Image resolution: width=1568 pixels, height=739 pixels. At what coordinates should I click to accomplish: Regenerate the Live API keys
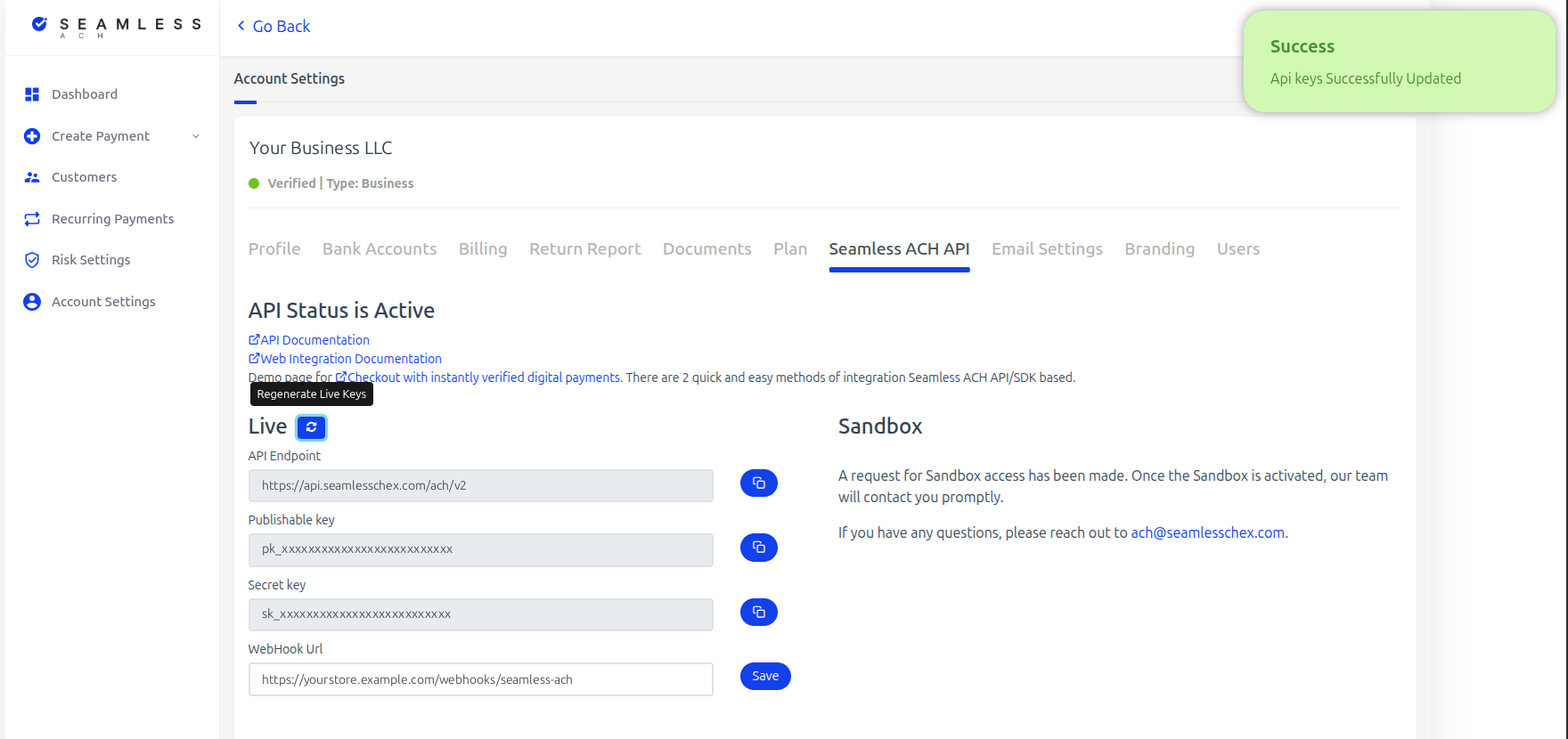[311, 427]
